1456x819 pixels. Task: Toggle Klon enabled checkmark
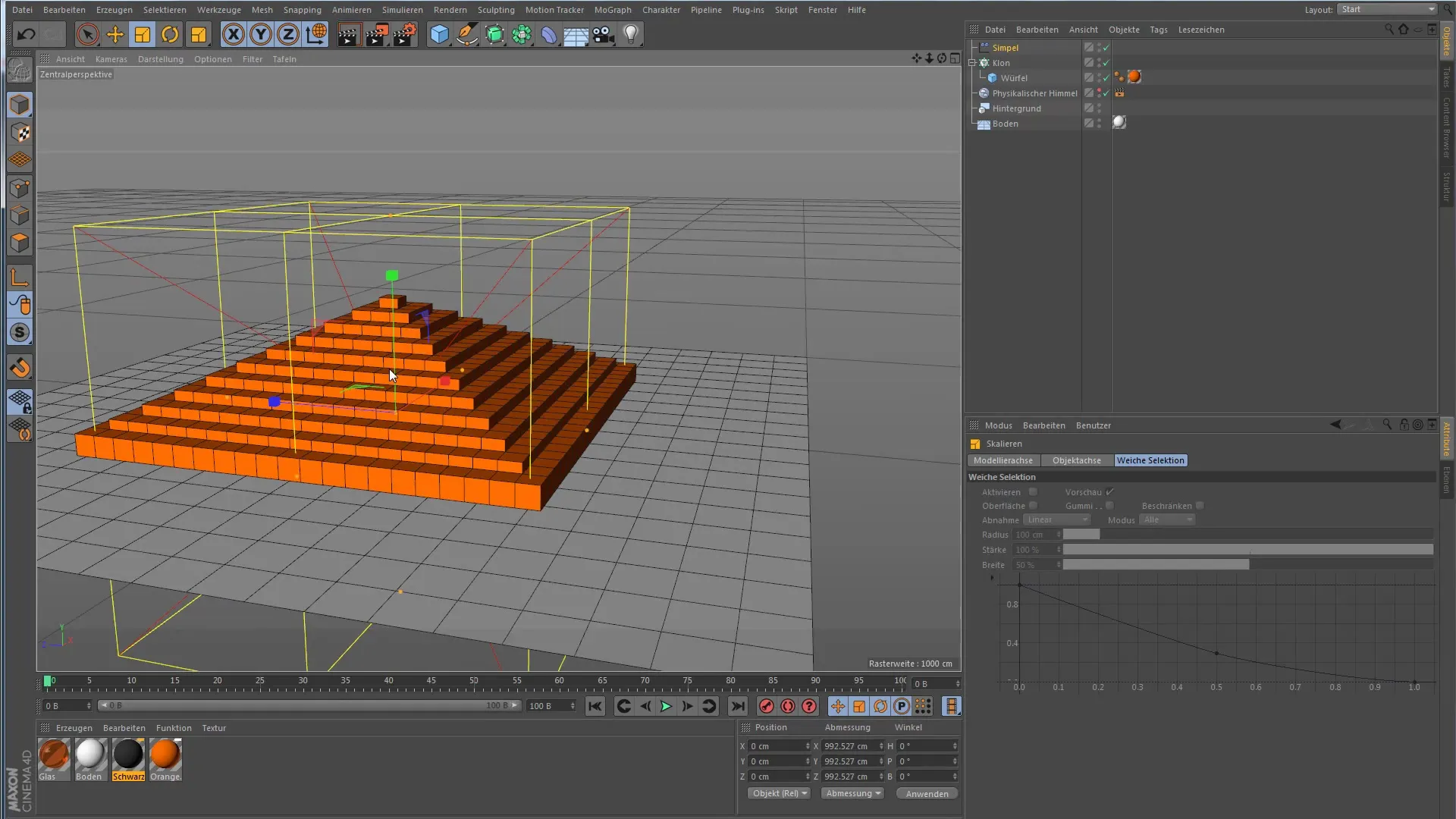[1106, 63]
